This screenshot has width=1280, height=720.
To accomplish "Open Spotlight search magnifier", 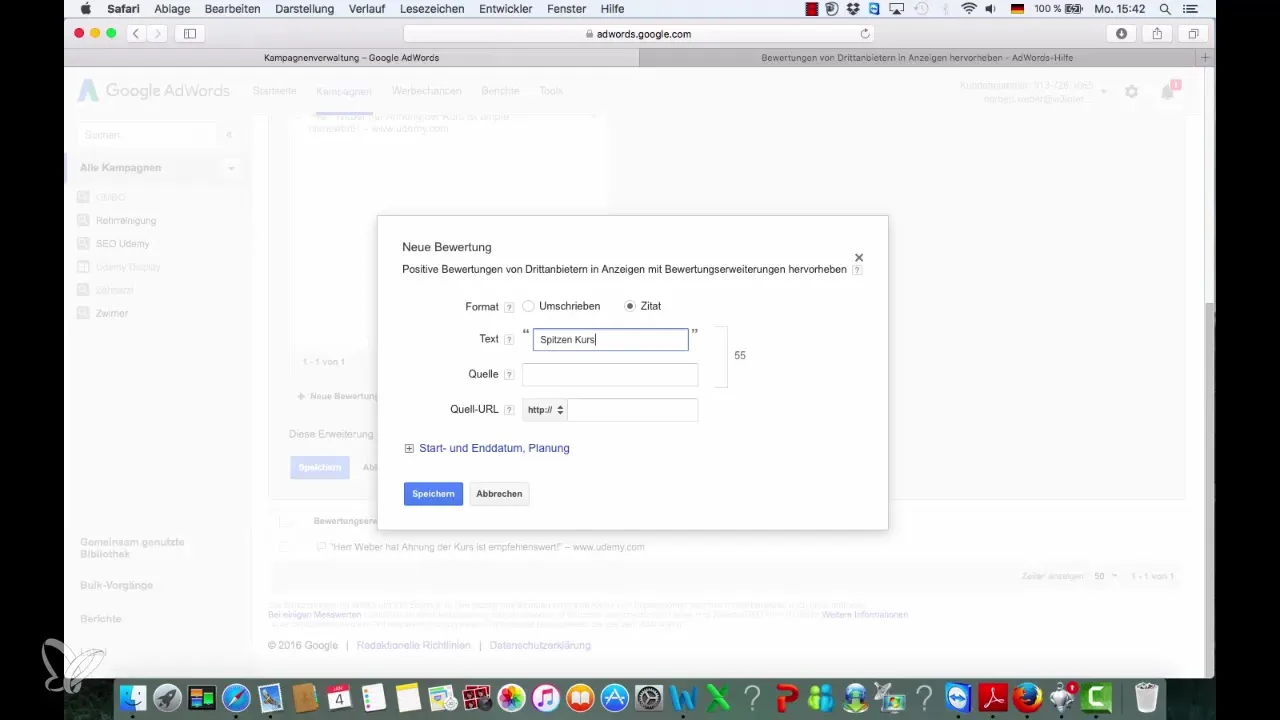I will point(1165,8).
